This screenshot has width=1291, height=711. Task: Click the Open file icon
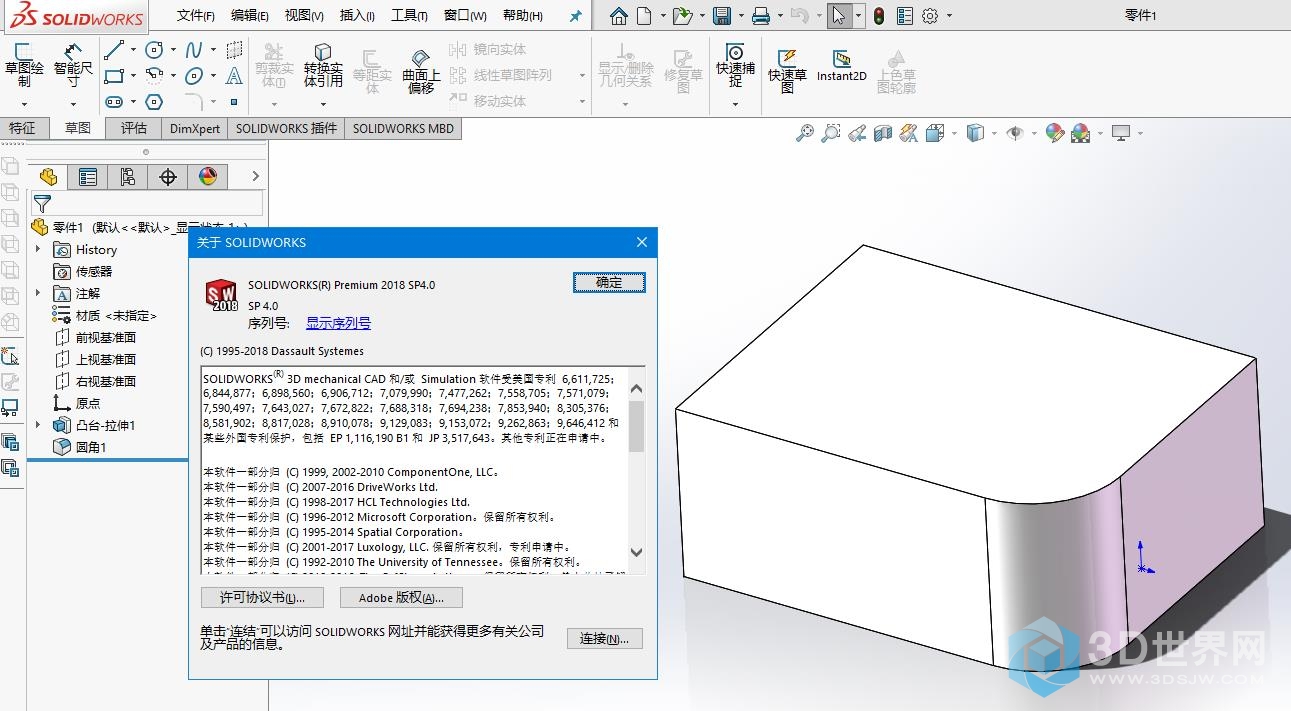click(682, 16)
